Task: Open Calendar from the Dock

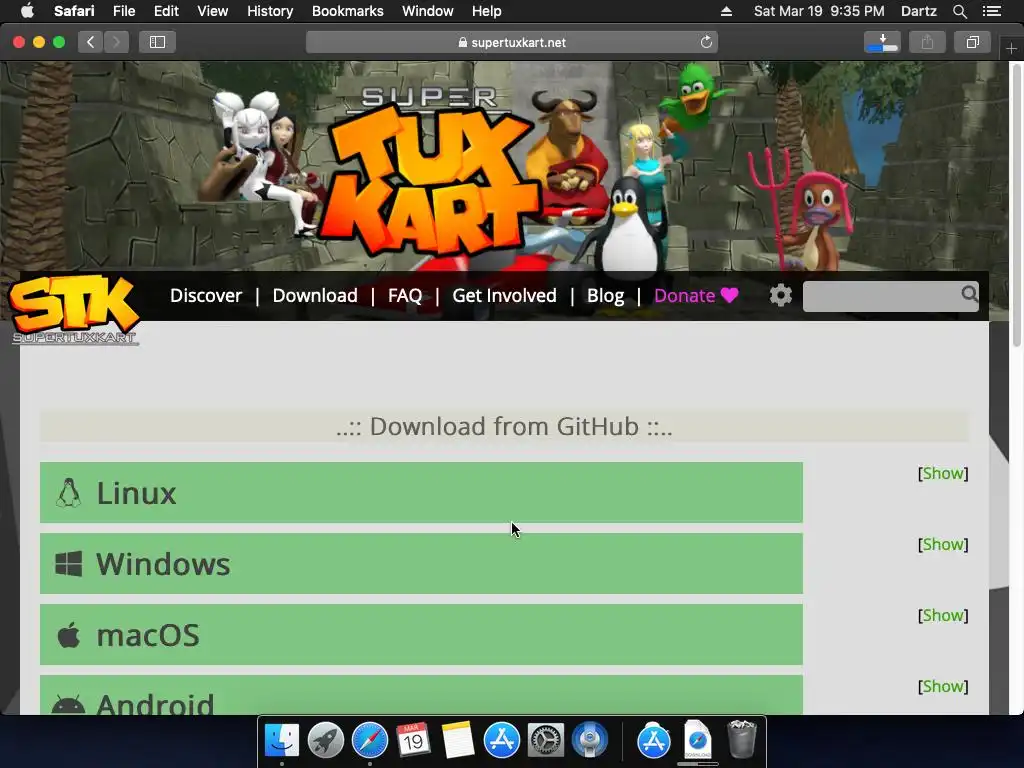Action: tap(413, 740)
